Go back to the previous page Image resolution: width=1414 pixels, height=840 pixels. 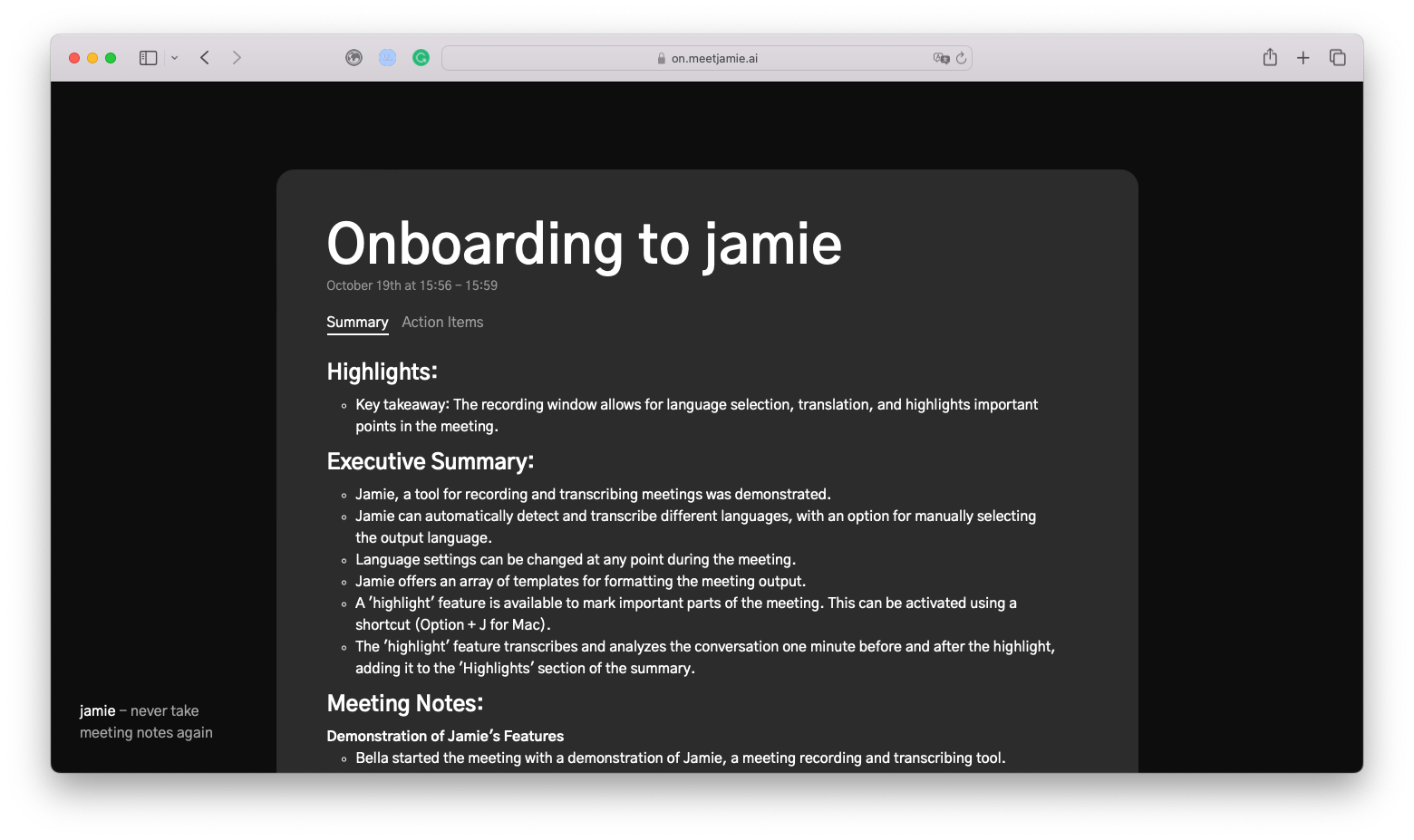205,58
